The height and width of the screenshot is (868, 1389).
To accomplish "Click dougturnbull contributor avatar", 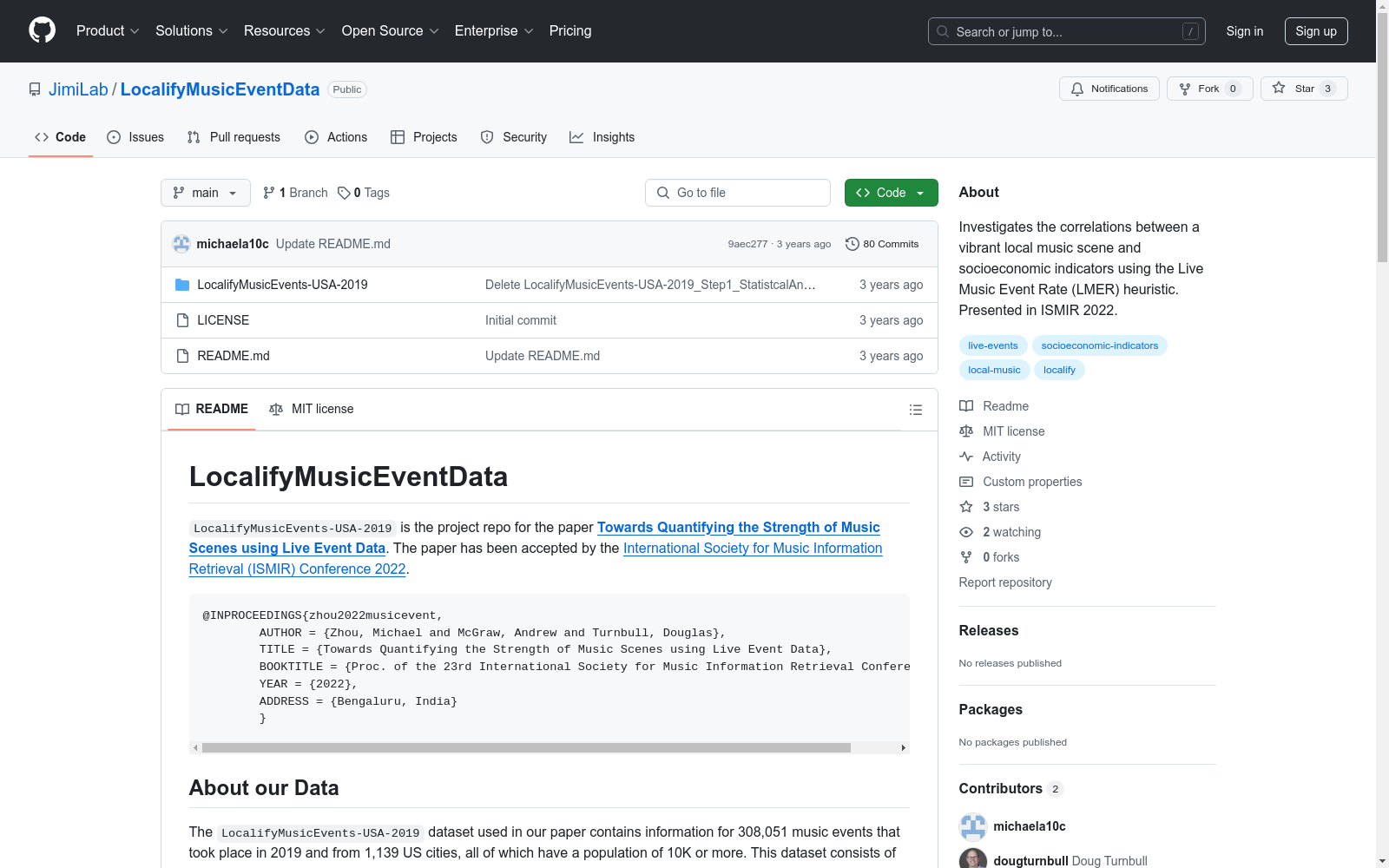I will 973,859.
